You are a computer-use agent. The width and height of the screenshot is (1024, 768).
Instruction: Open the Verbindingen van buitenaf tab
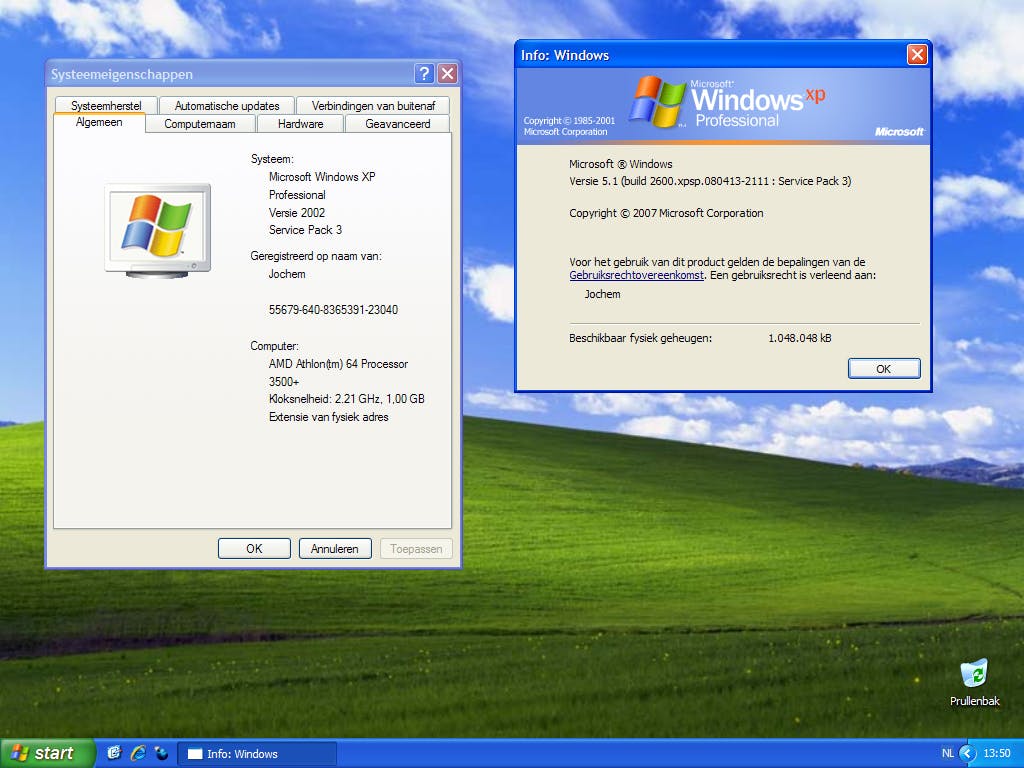[x=373, y=105]
